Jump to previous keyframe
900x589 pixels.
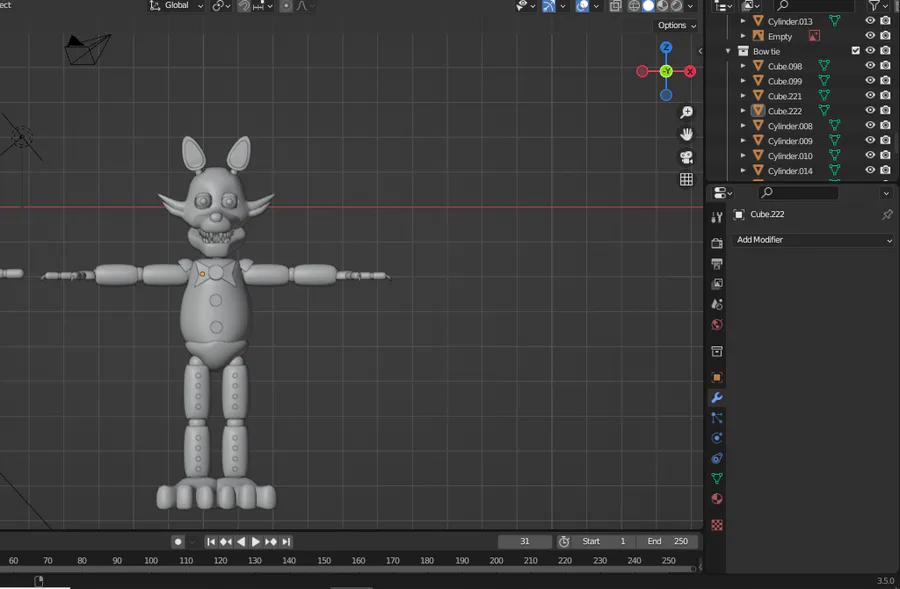coord(226,541)
